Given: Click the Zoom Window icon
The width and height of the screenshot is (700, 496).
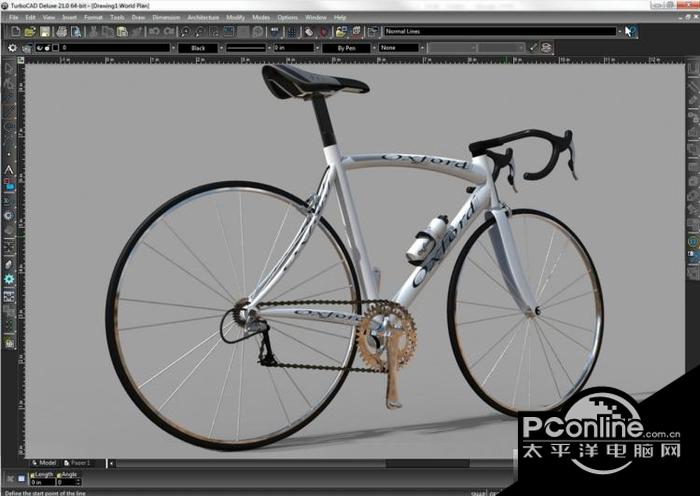Looking at the screenshot, I should pyautogui.click(x=215, y=31).
